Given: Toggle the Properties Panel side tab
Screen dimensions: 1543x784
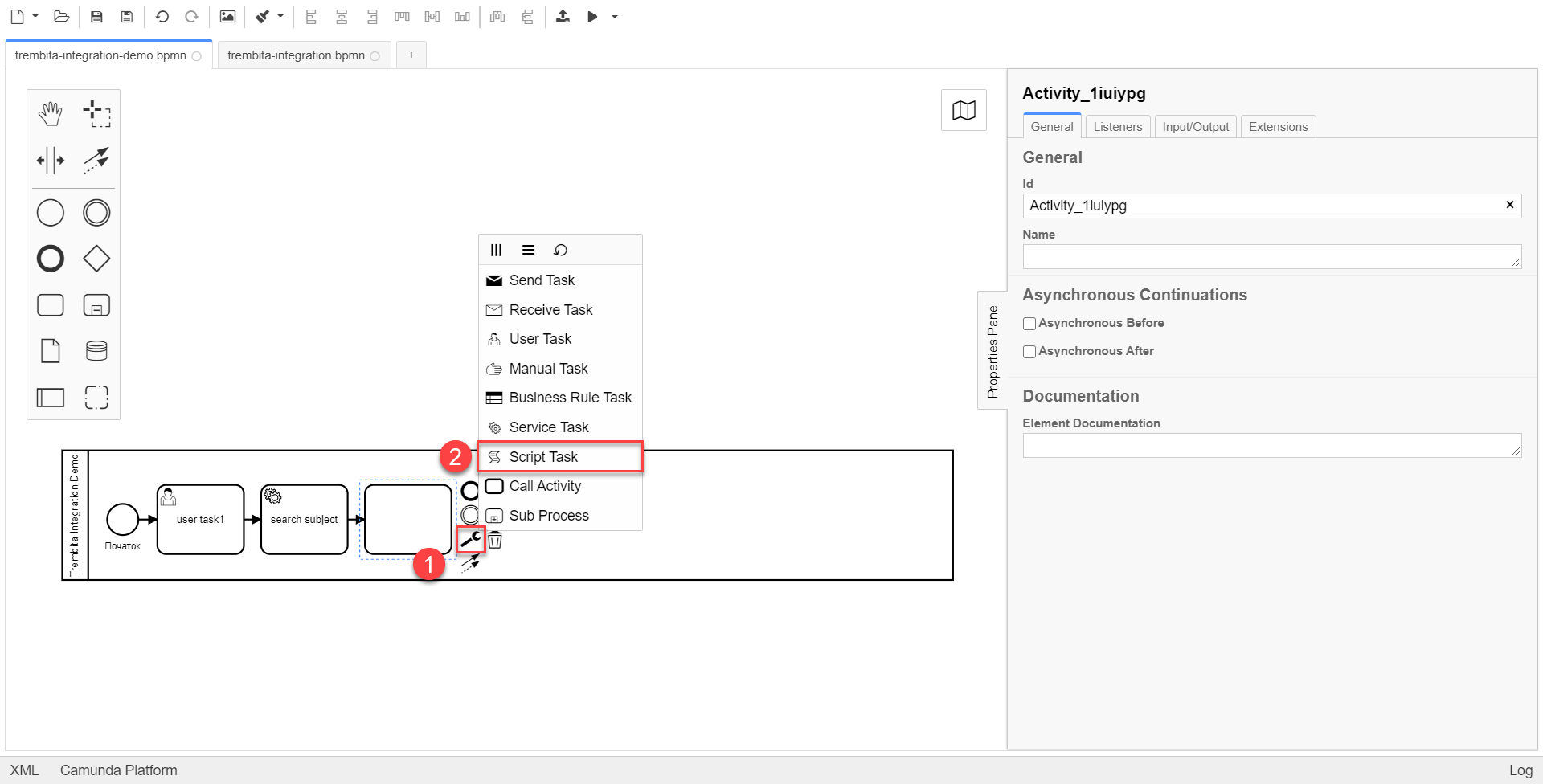Looking at the screenshot, I should pyautogui.click(x=993, y=350).
